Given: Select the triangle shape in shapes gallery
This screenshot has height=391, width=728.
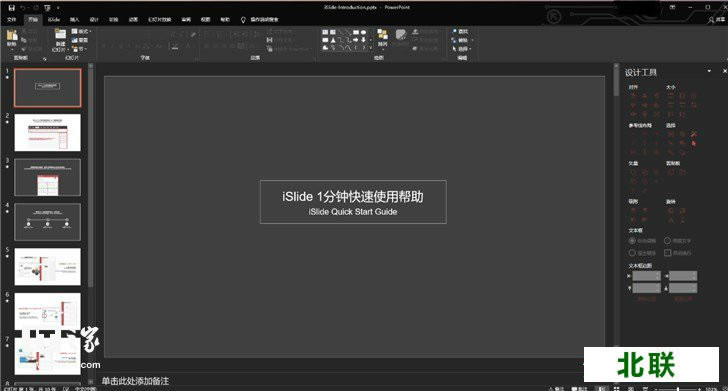Looking at the screenshot, I should [x=333, y=40].
